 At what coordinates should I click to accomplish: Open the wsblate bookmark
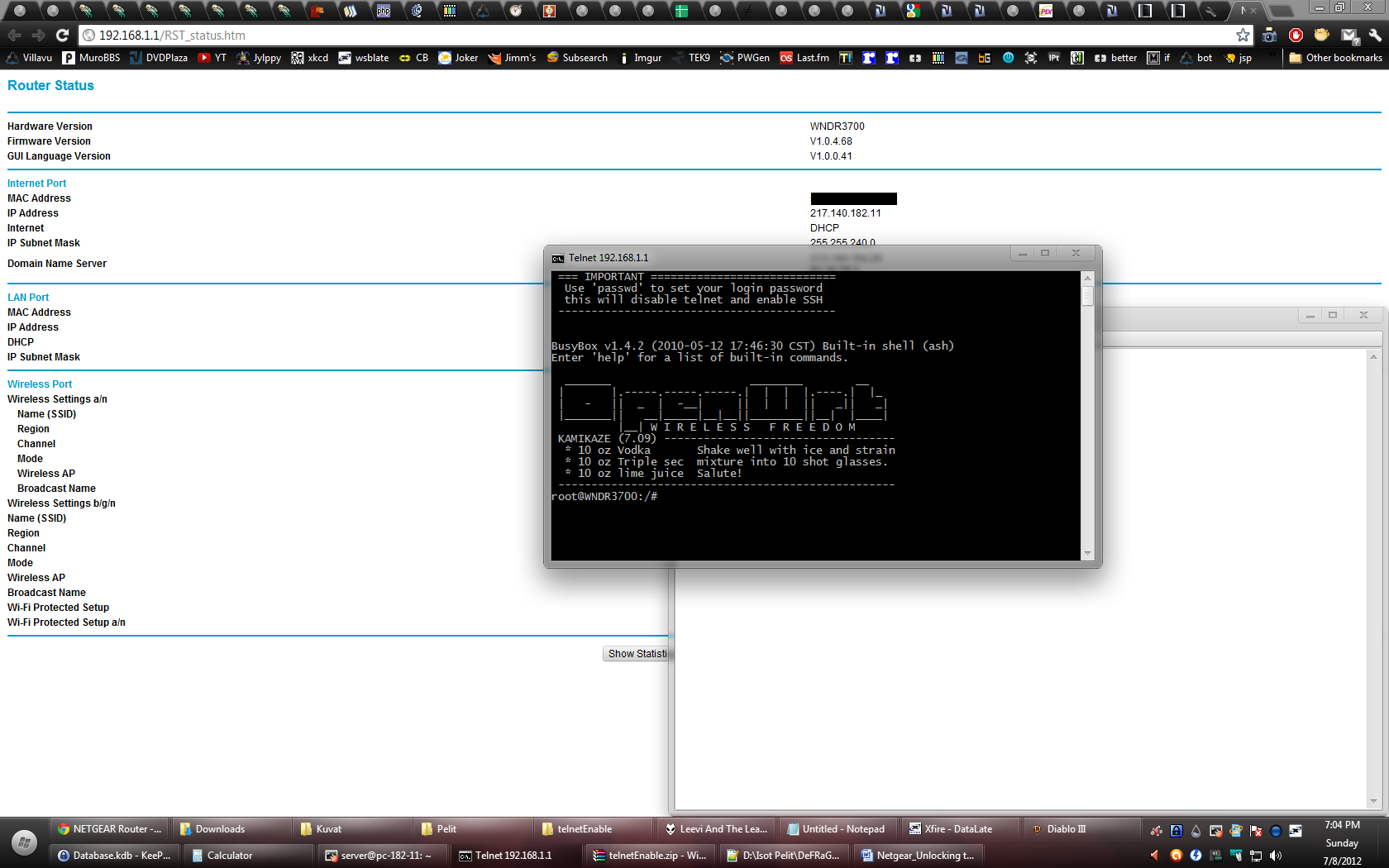(363, 58)
